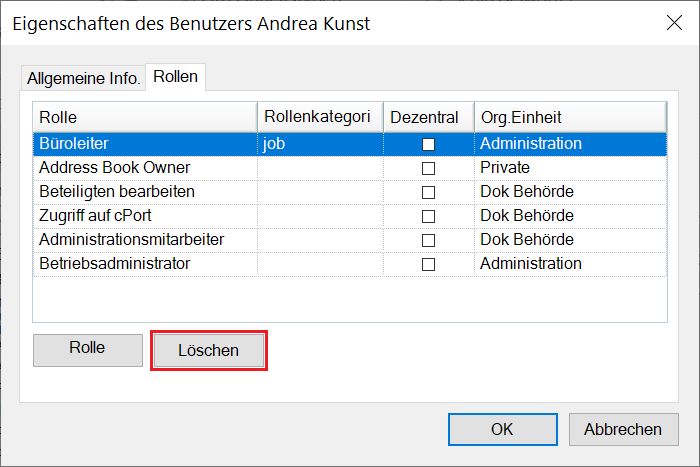
Task: Close the properties dialog window
Action: tap(670, 22)
